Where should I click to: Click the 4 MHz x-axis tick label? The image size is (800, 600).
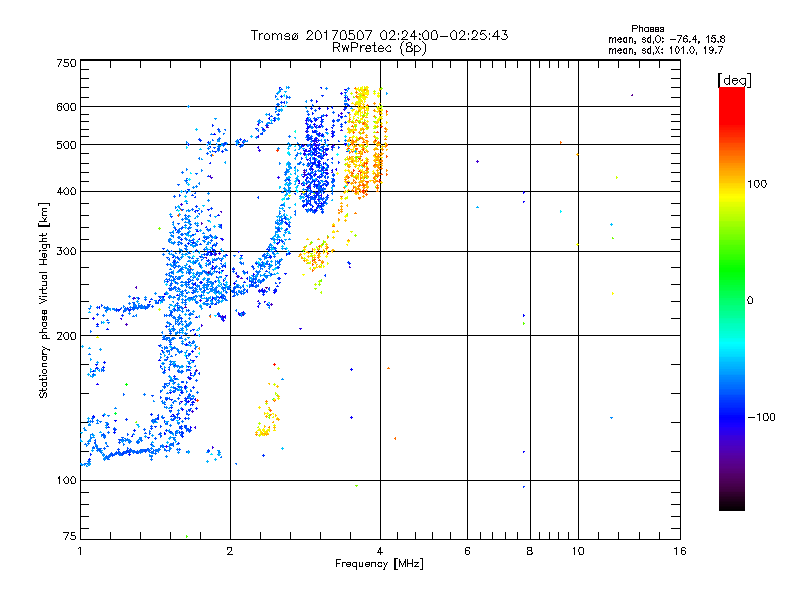(380, 551)
